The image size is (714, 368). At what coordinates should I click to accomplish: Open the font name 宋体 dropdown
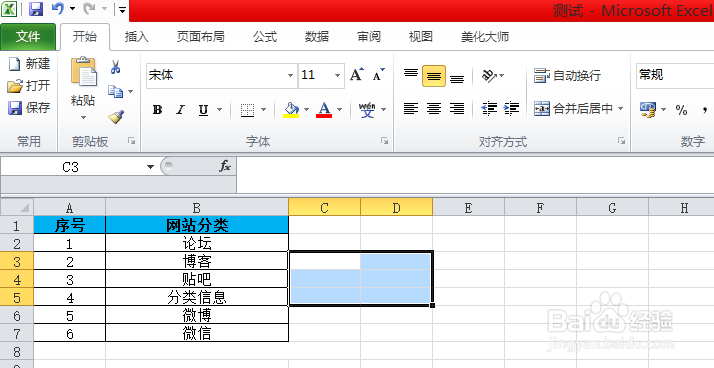(x=290, y=75)
